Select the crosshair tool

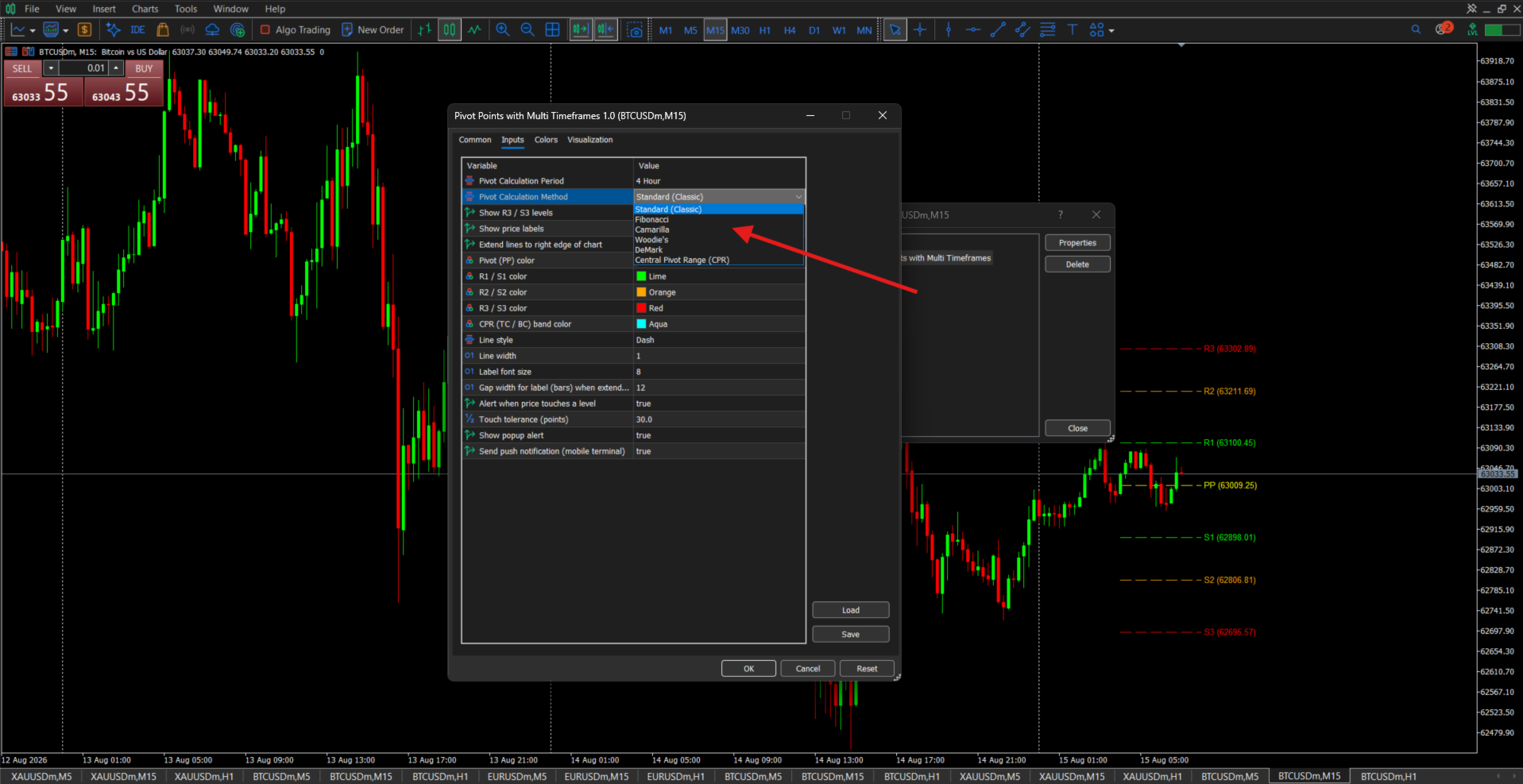point(920,29)
